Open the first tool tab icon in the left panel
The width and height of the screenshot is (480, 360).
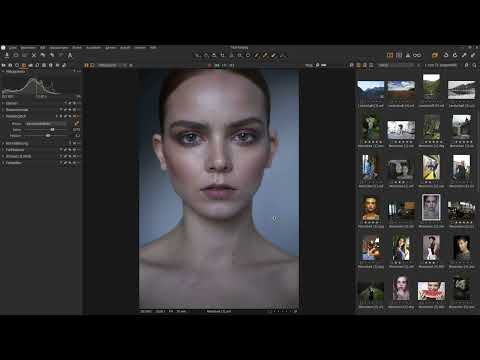(4, 65)
